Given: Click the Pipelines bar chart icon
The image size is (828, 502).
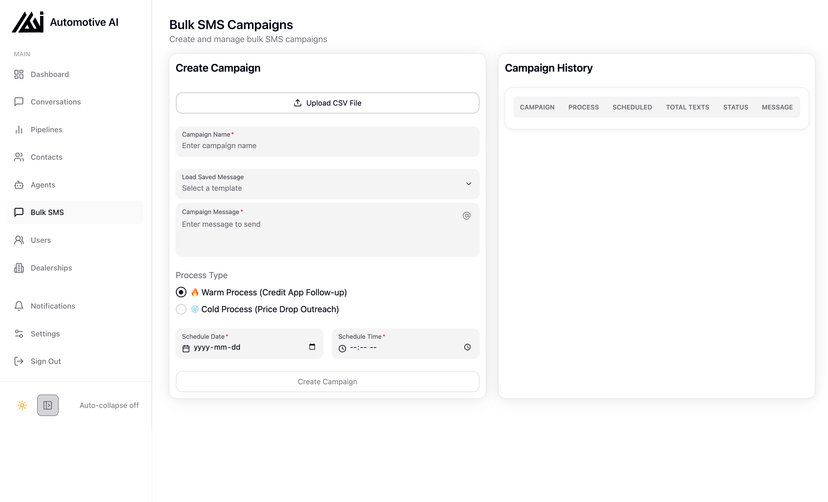Looking at the screenshot, I should [x=19, y=130].
